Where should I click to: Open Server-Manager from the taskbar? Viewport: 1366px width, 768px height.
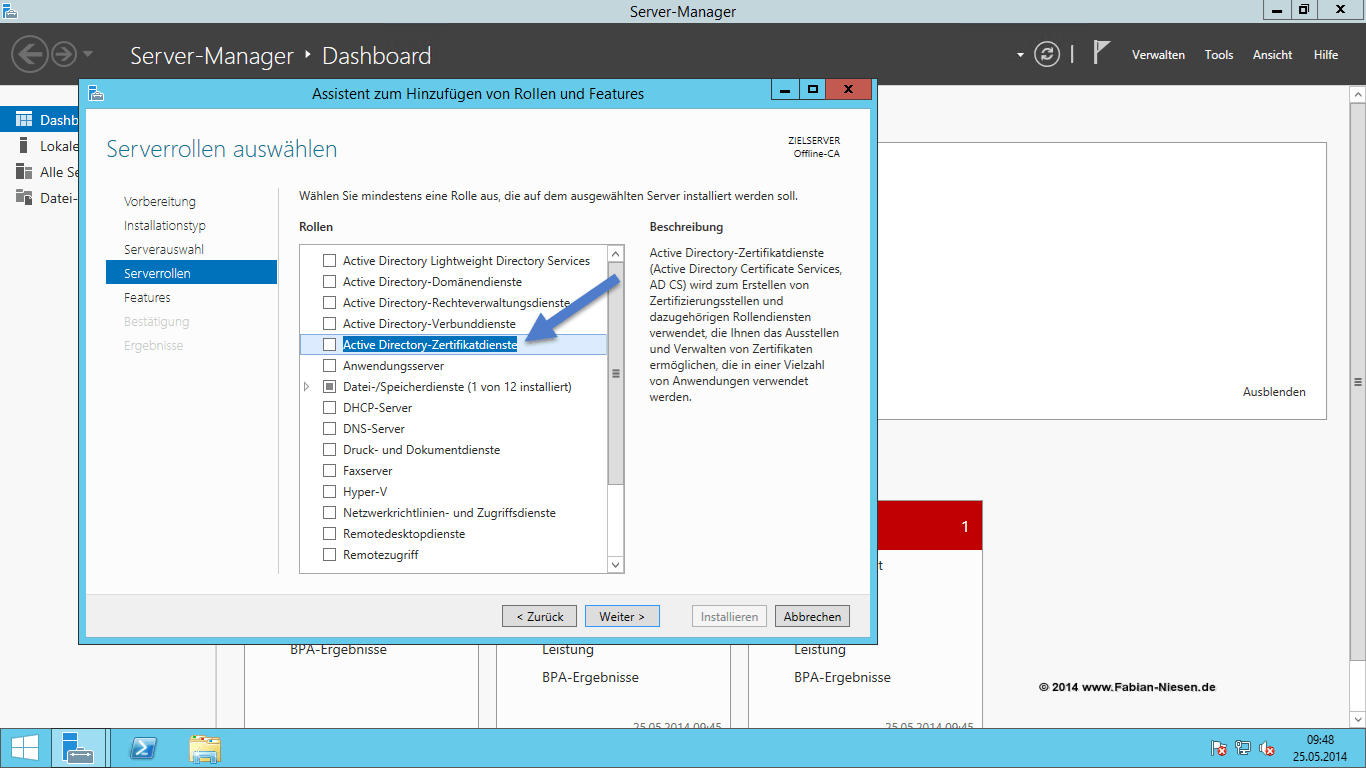click(x=78, y=748)
